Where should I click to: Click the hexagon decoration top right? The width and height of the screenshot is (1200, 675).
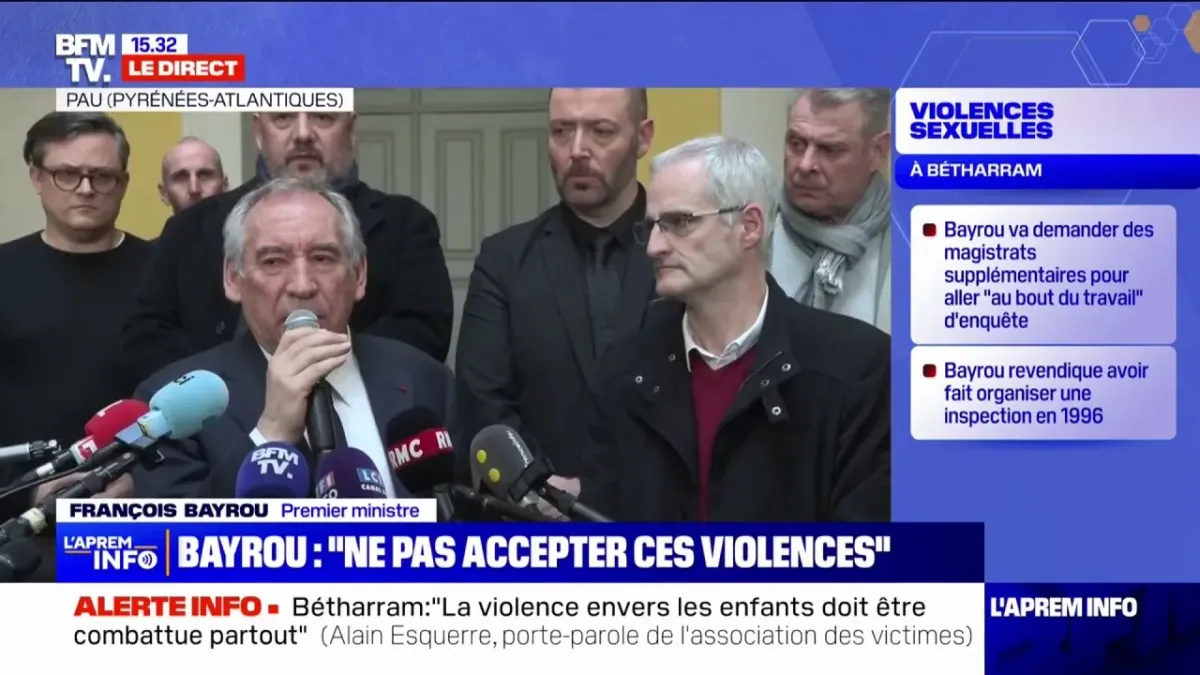[1108, 52]
